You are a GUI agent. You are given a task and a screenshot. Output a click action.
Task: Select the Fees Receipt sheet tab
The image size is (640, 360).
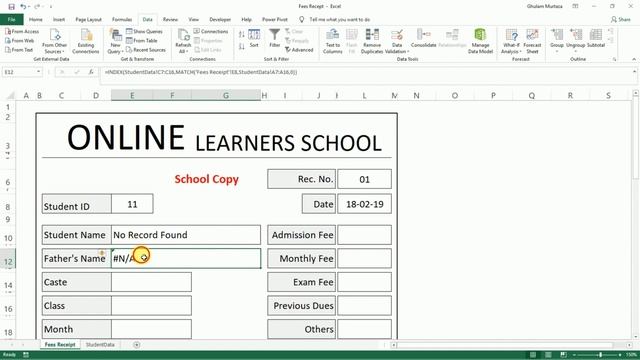[x=60, y=345]
